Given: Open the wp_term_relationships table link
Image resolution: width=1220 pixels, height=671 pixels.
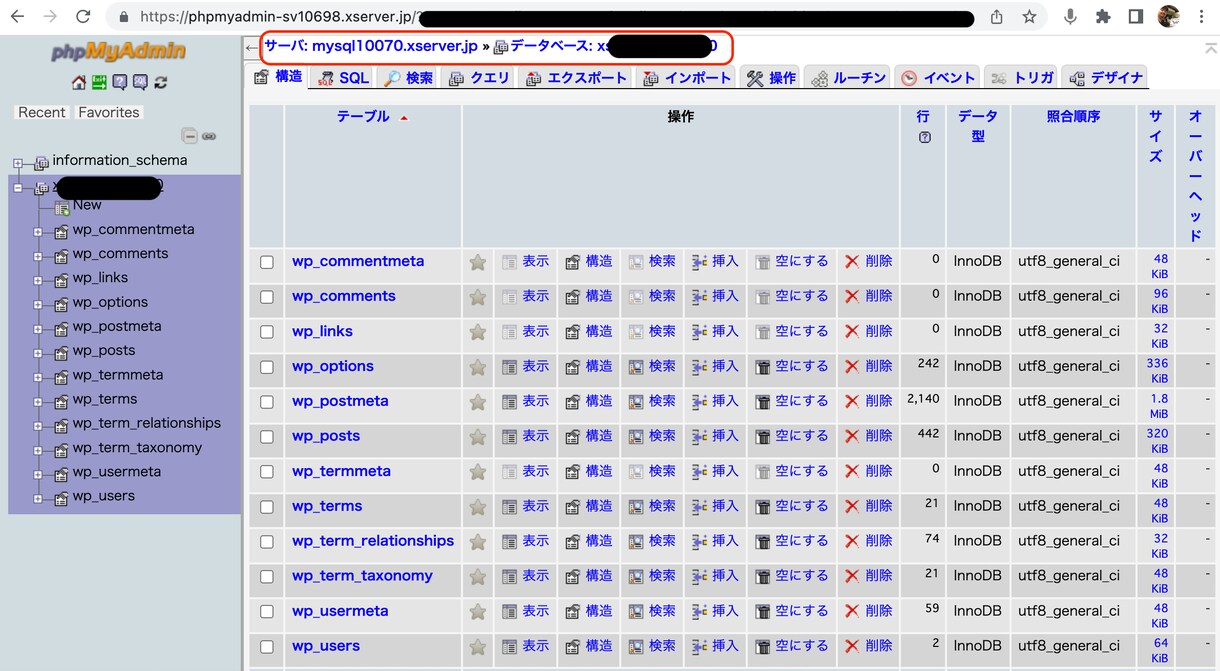Looking at the screenshot, I should (x=373, y=541).
